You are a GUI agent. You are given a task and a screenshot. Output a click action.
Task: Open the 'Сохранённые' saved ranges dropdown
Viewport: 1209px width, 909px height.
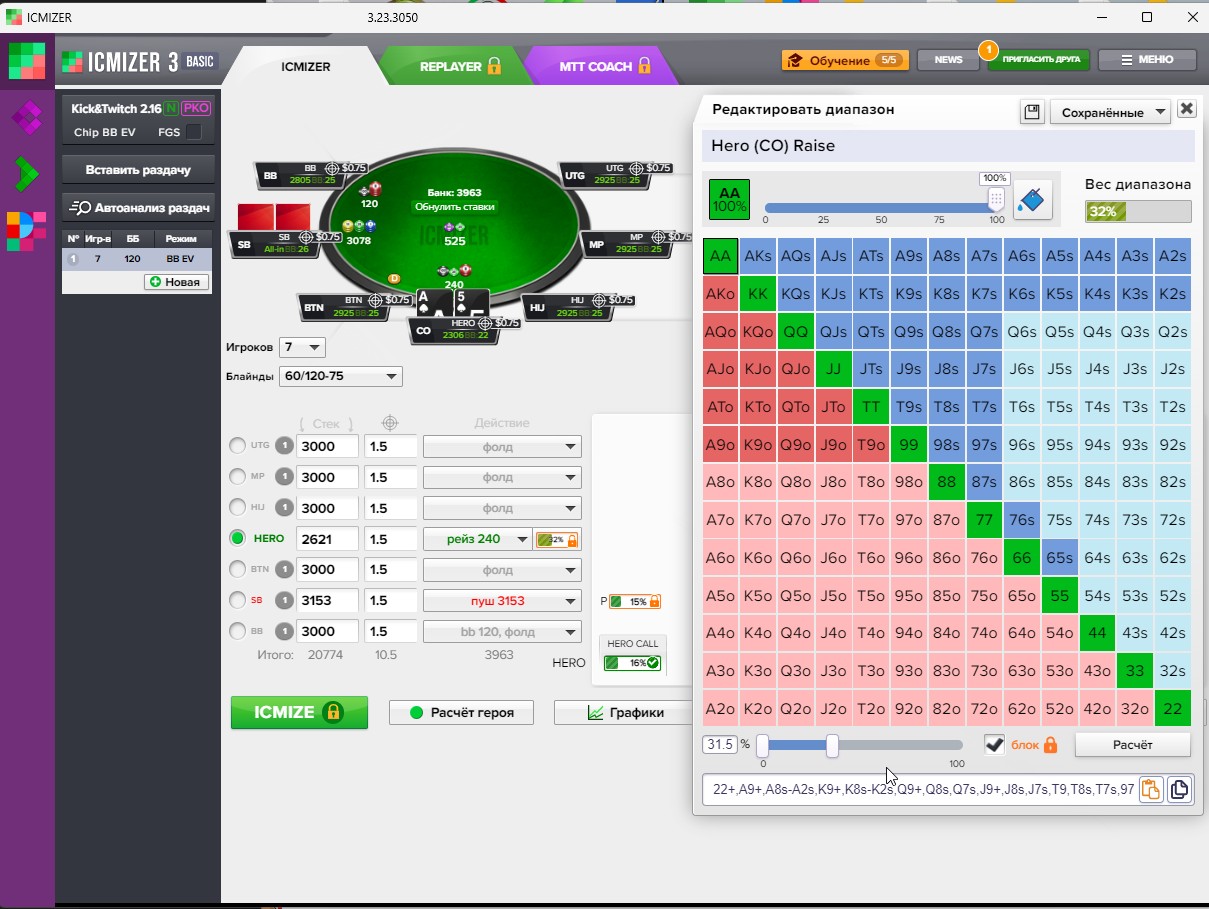[x=1110, y=112]
